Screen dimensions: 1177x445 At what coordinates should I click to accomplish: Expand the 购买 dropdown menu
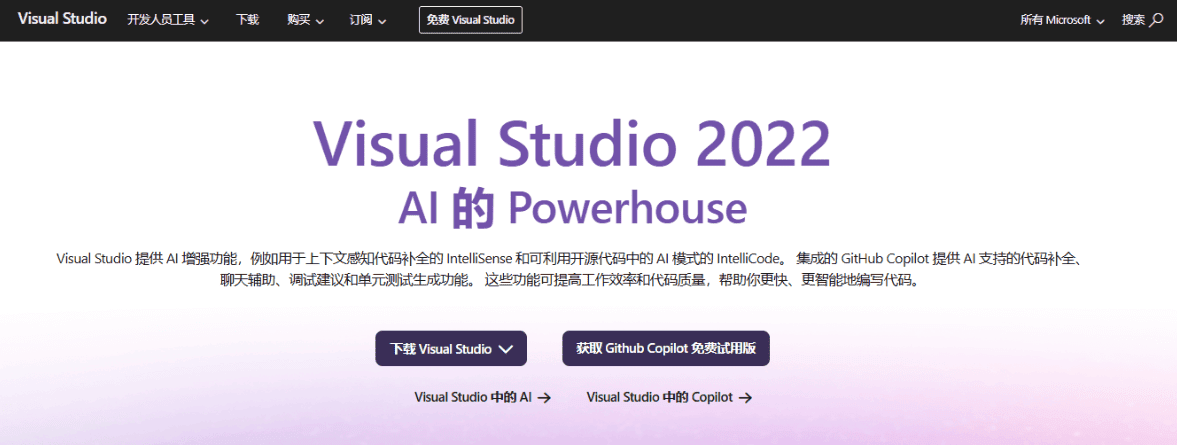click(x=305, y=20)
